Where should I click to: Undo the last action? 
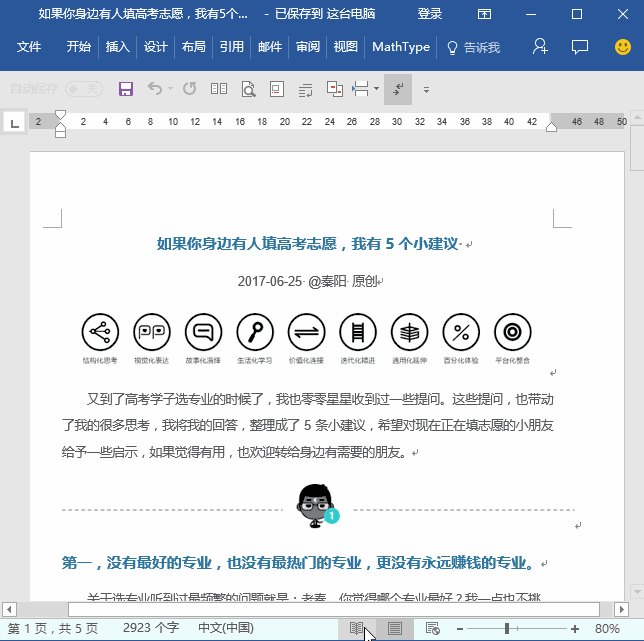coord(155,89)
